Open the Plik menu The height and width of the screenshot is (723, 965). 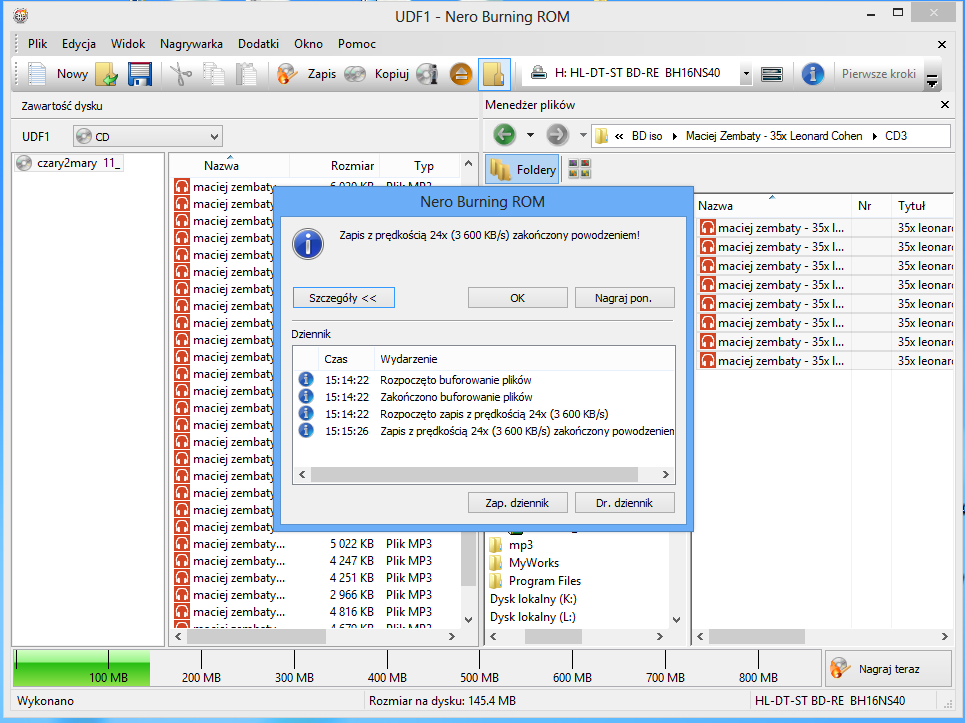point(38,44)
